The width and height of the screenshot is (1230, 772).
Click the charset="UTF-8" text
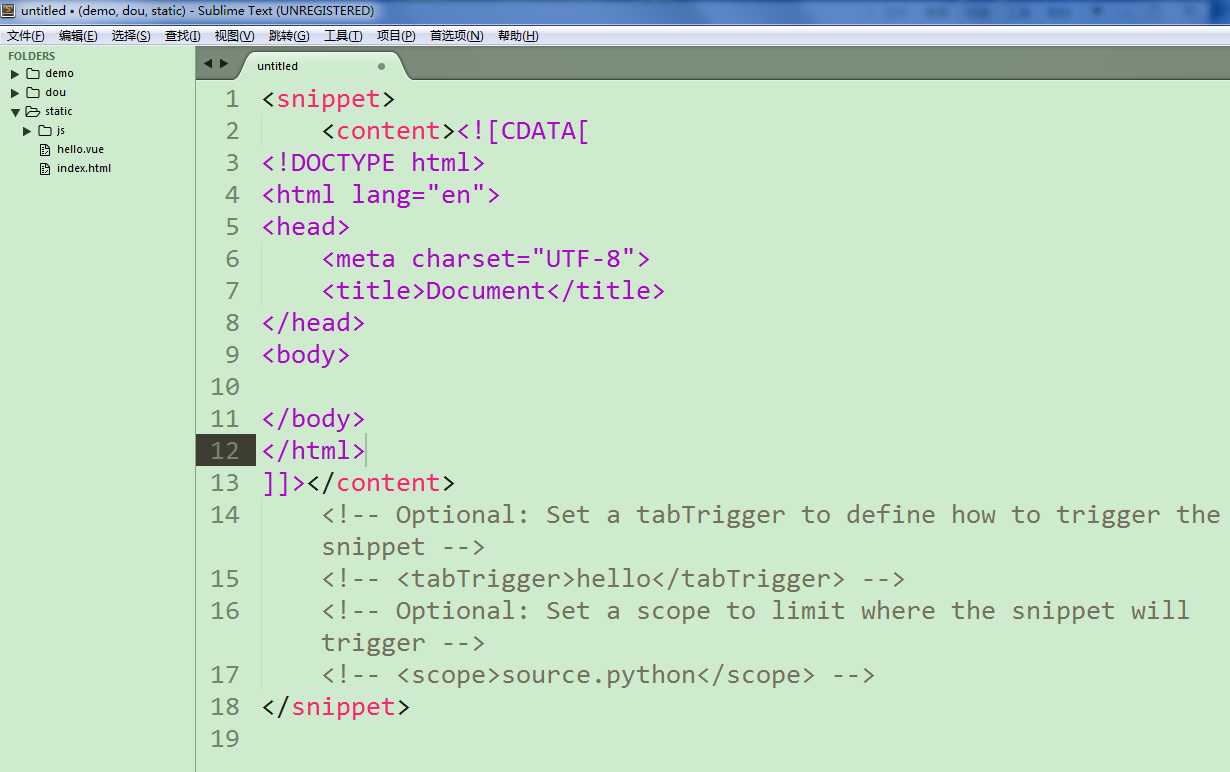click(524, 259)
